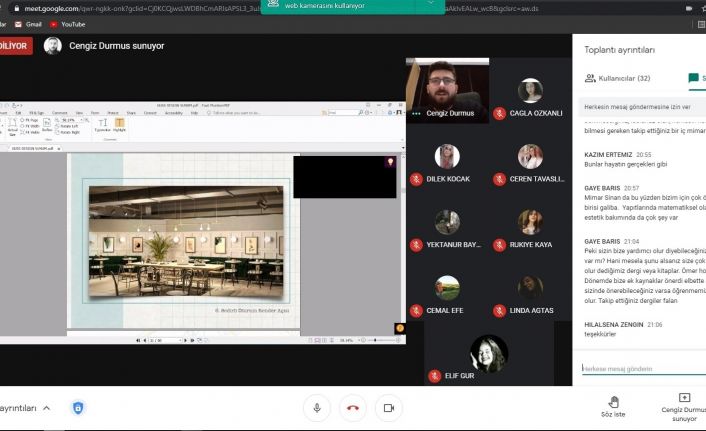Switch to the chat messages tab
706x431 pixels.
point(691,78)
